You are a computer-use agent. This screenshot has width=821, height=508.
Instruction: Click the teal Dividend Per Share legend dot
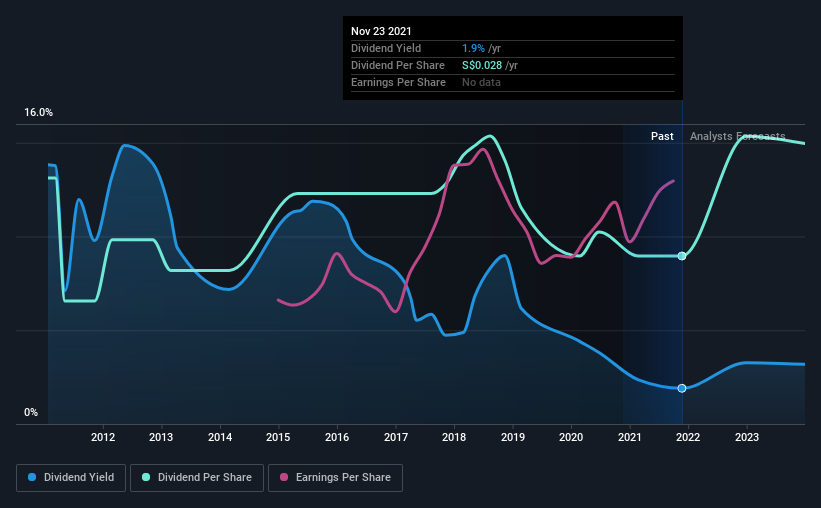click(146, 477)
